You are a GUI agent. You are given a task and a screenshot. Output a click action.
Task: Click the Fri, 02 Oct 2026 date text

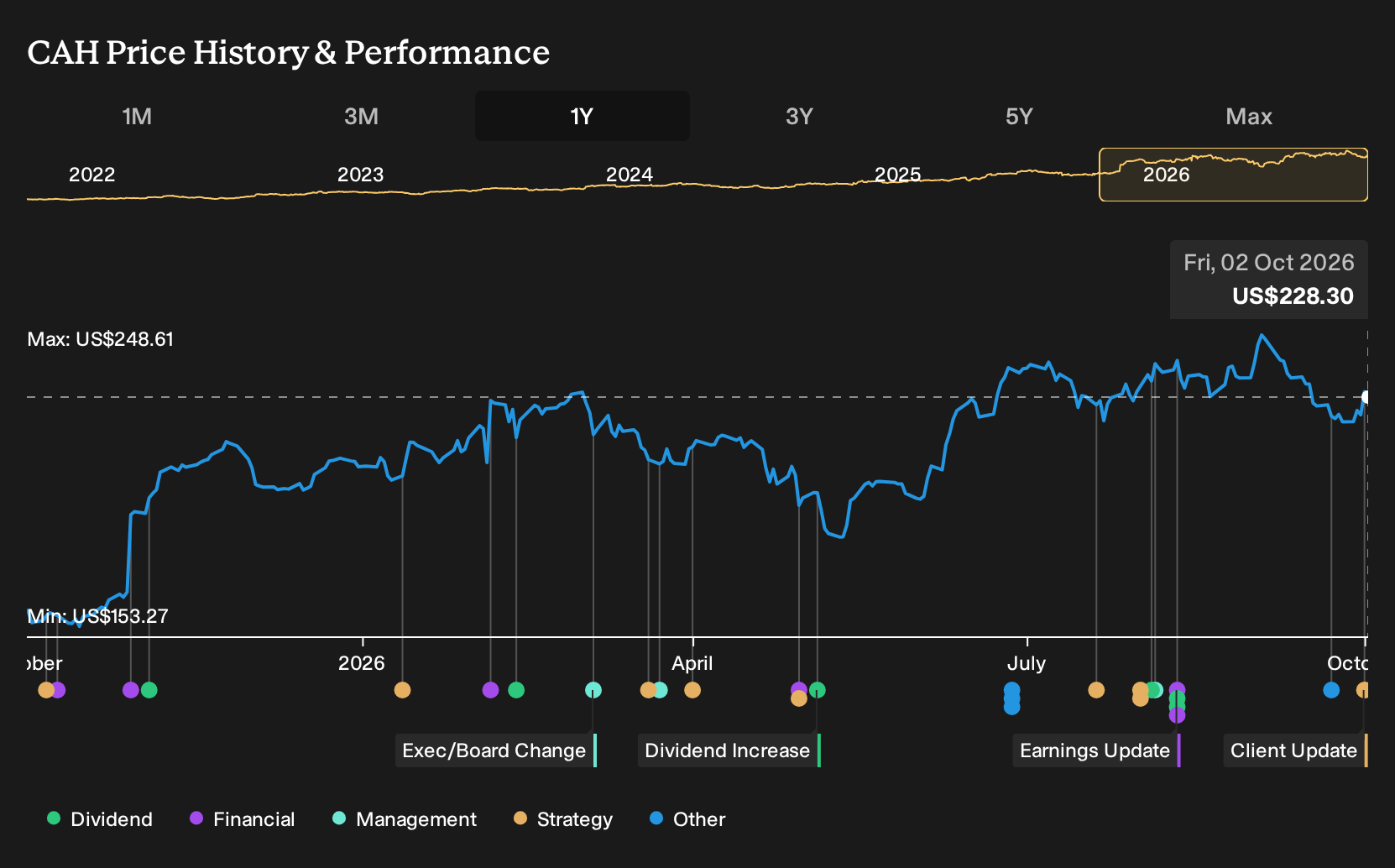[1269, 263]
